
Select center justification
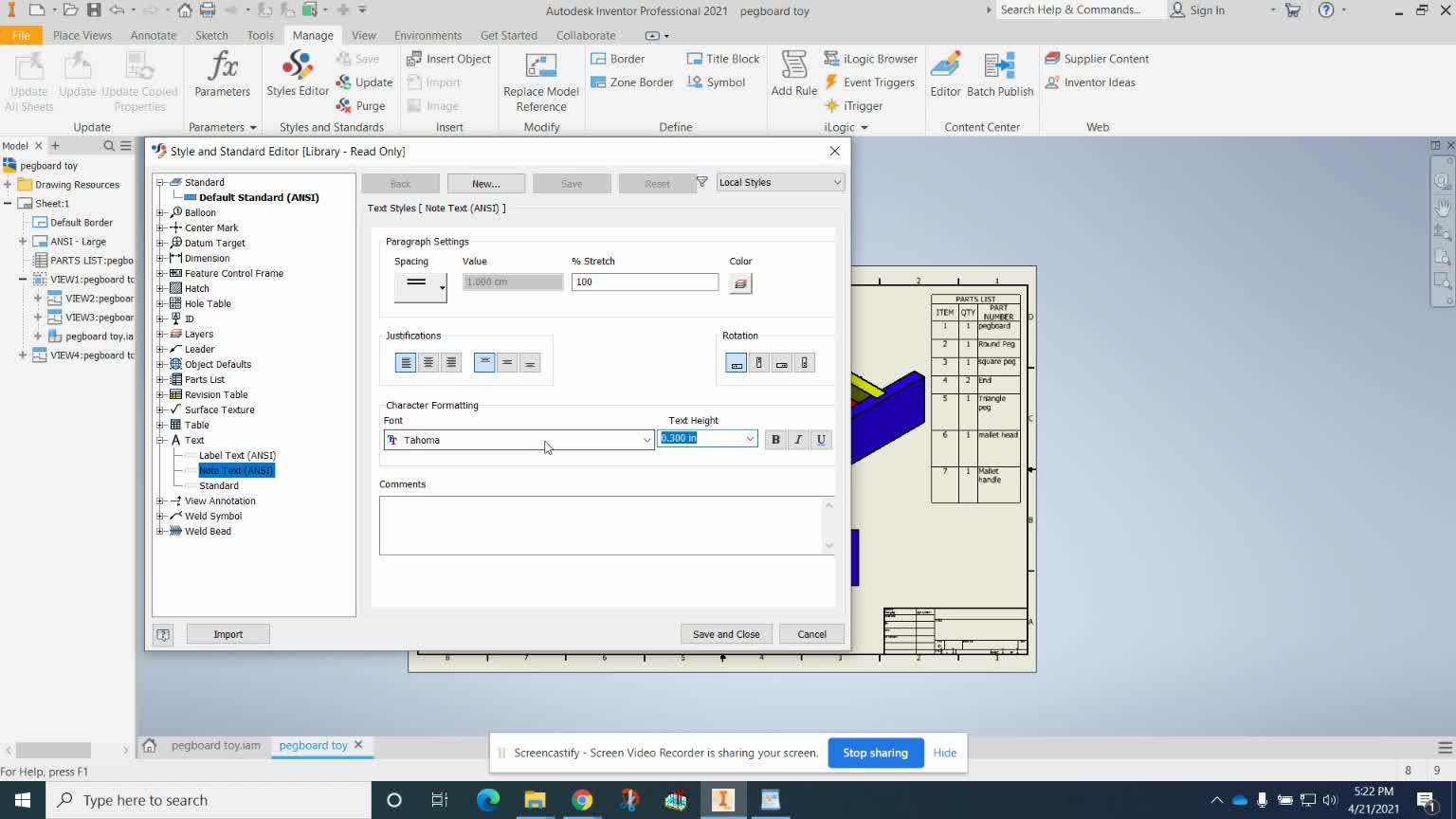point(428,363)
